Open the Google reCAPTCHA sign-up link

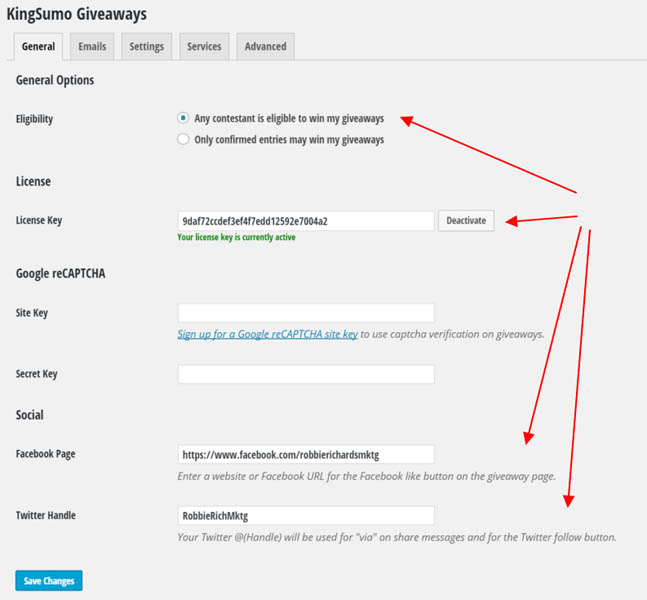pos(267,335)
